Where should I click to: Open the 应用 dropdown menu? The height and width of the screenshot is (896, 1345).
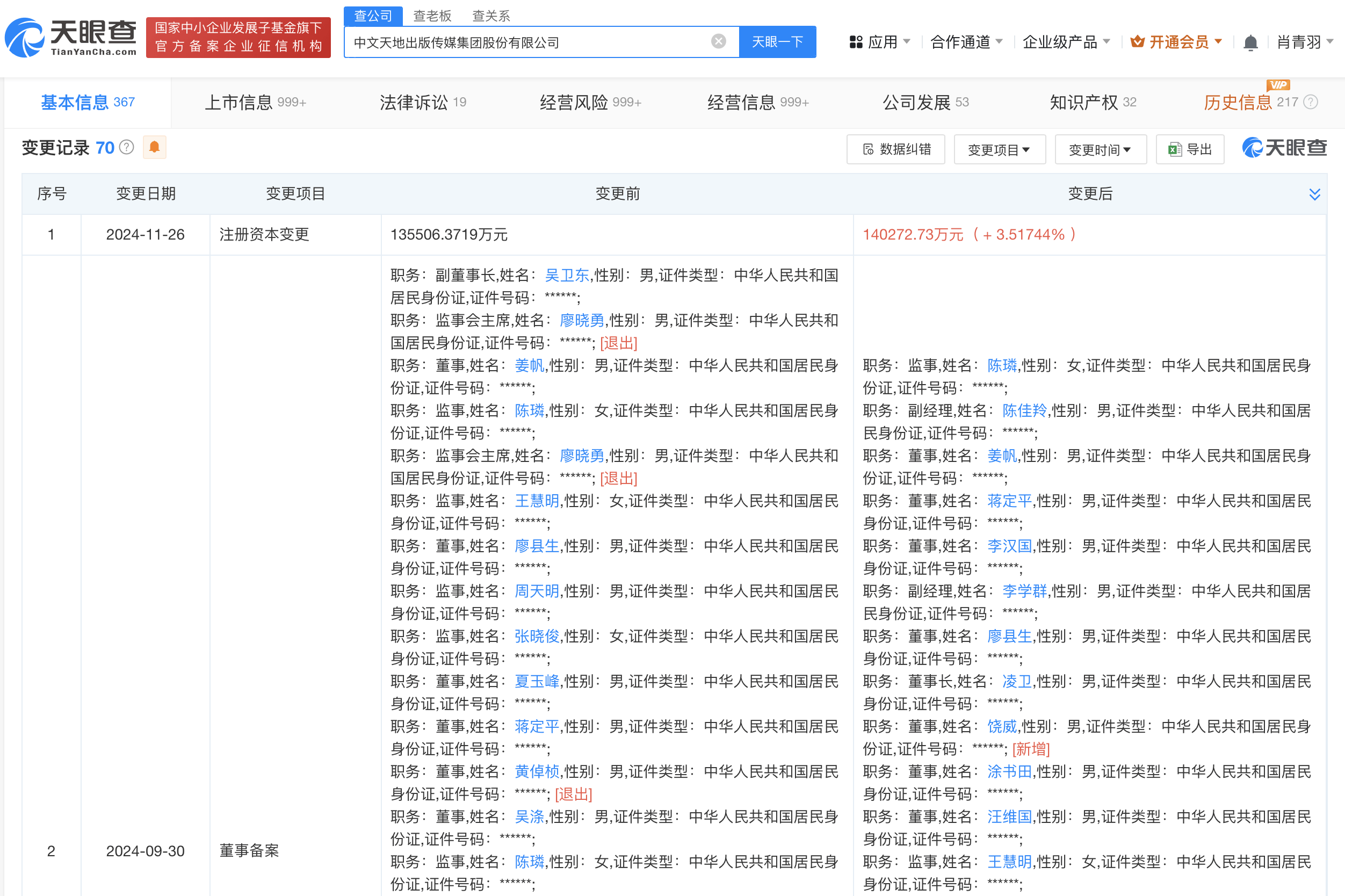879,42
